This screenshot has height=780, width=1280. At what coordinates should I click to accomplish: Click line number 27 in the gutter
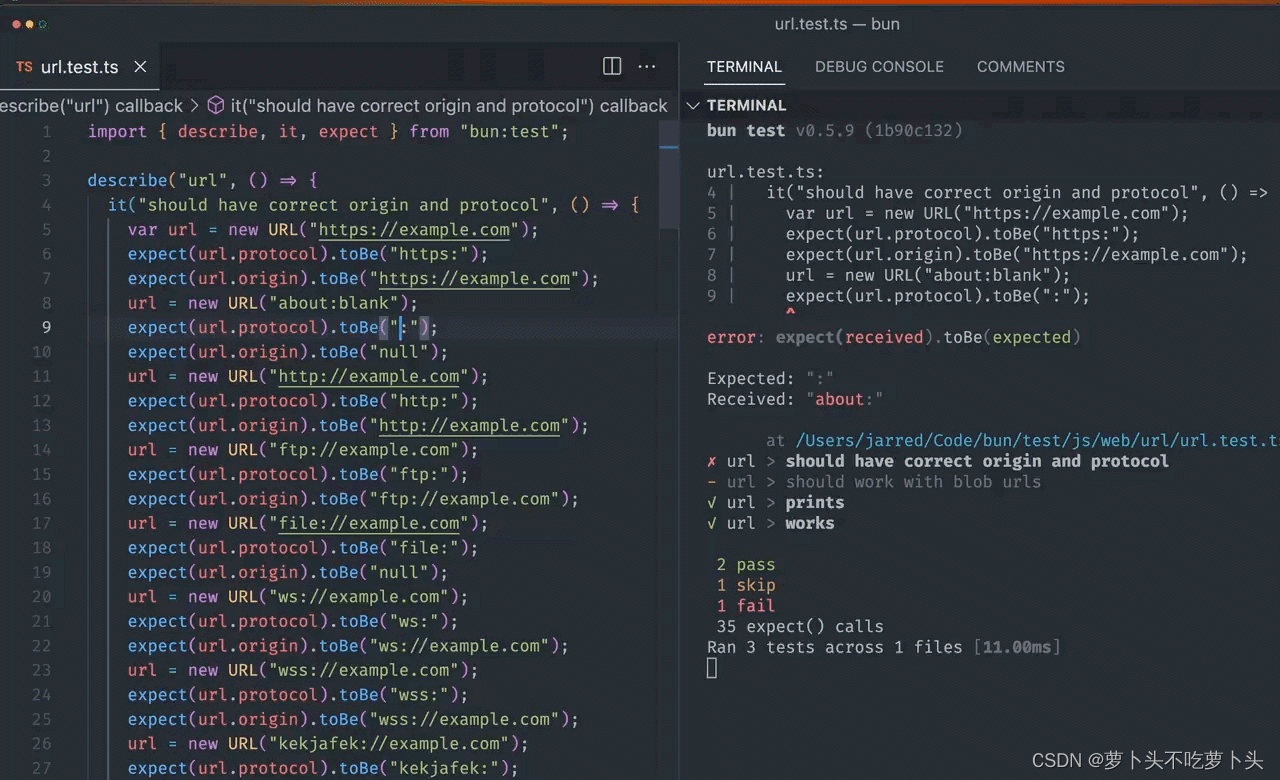tap(41, 768)
